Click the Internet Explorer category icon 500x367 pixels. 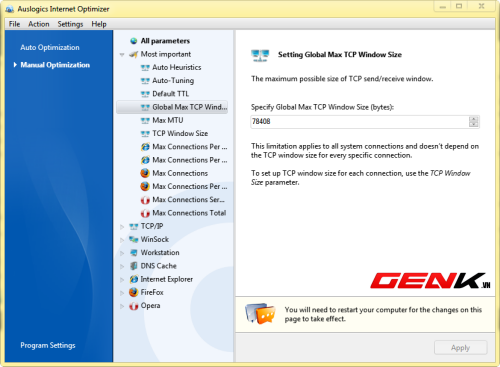[x=134, y=279]
